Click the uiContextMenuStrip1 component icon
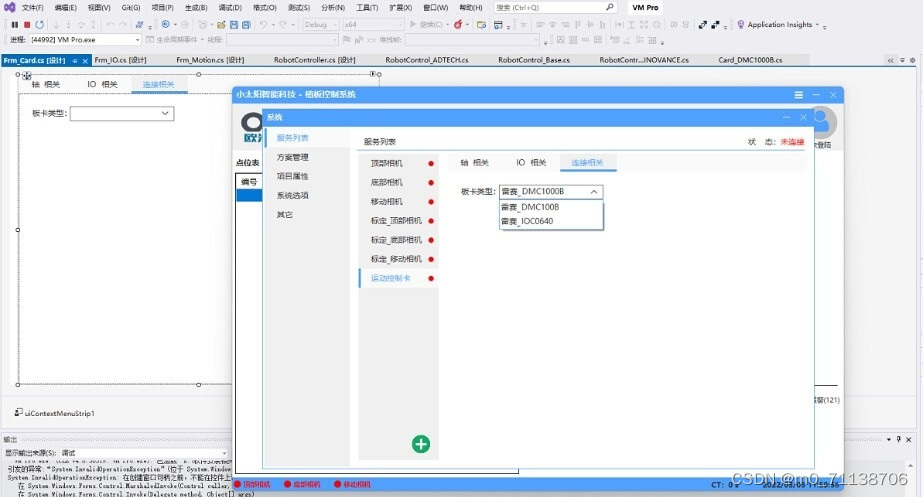Screen dimensions: 923x497 pos(18,412)
